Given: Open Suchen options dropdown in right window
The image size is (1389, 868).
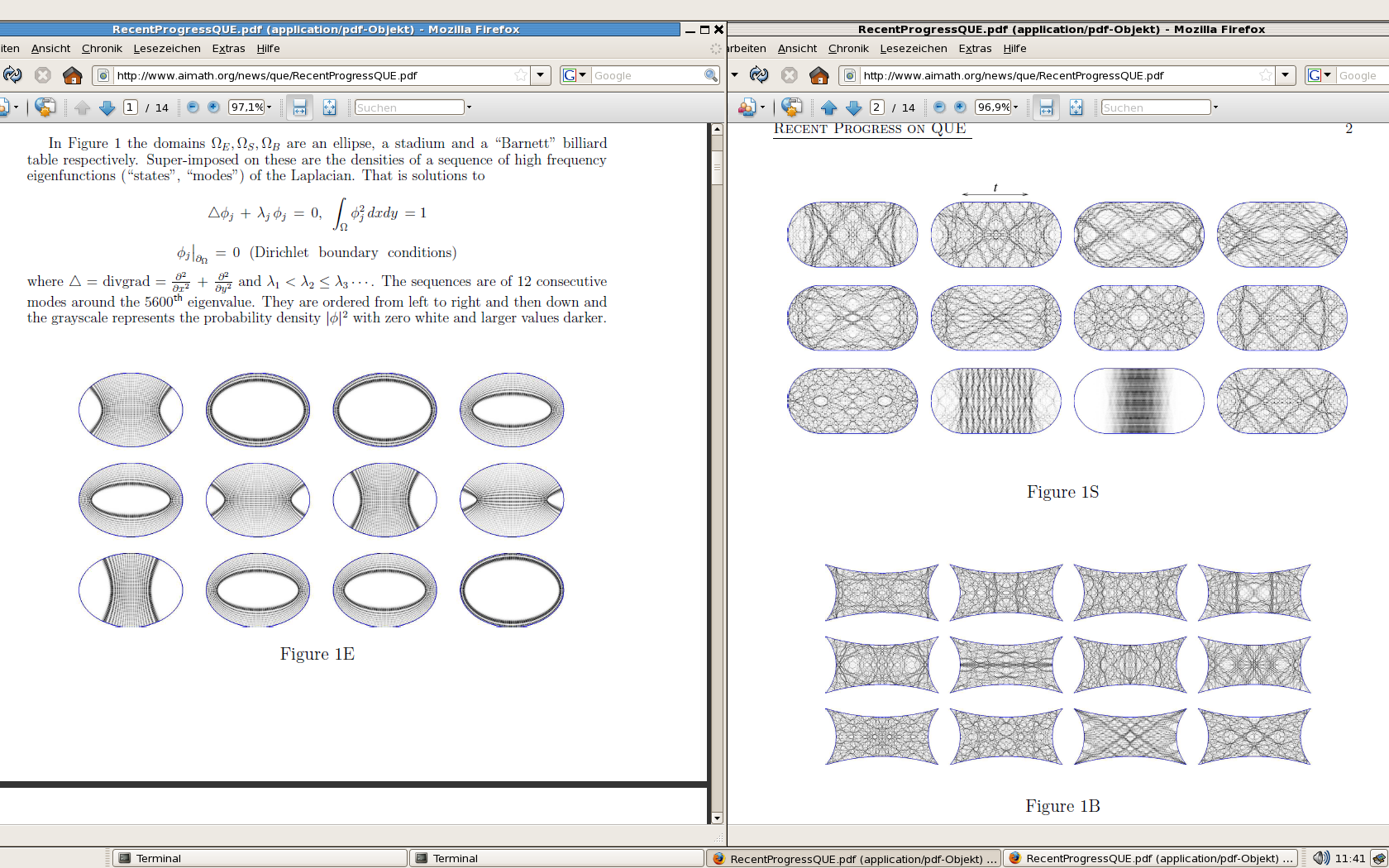Looking at the screenshot, I should [x=1215, y=107].
